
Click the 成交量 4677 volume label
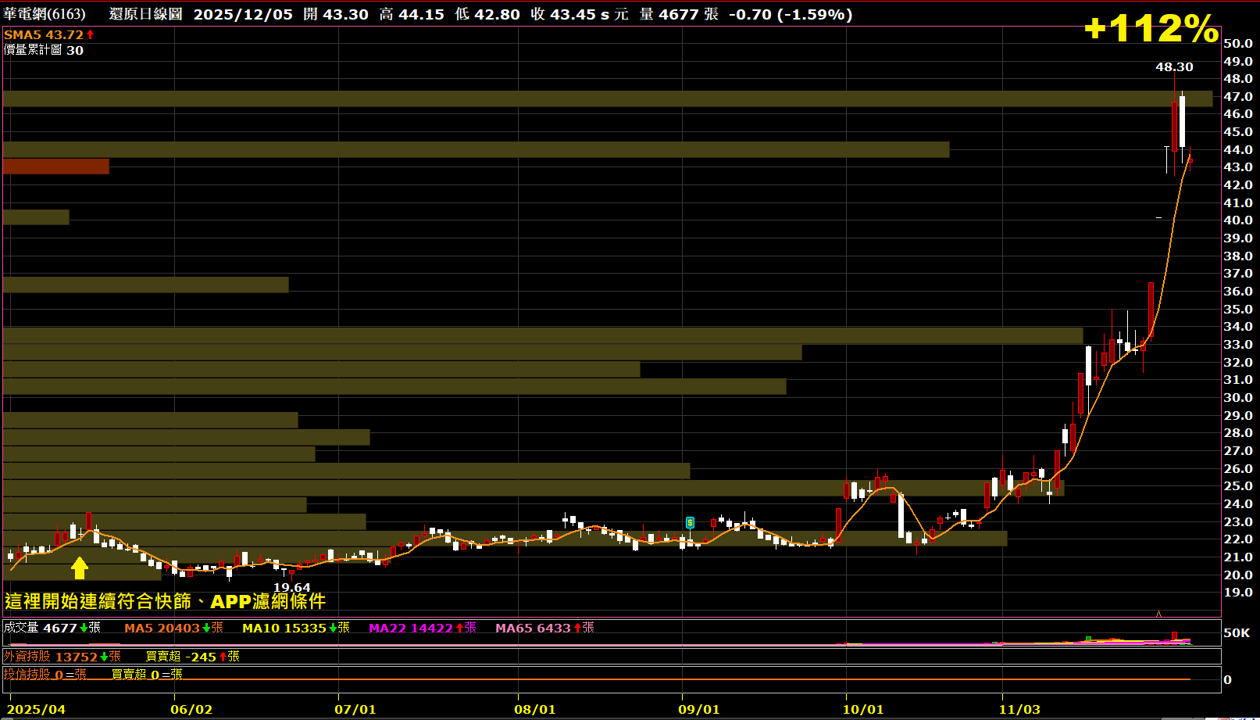(x=52, y=628)
